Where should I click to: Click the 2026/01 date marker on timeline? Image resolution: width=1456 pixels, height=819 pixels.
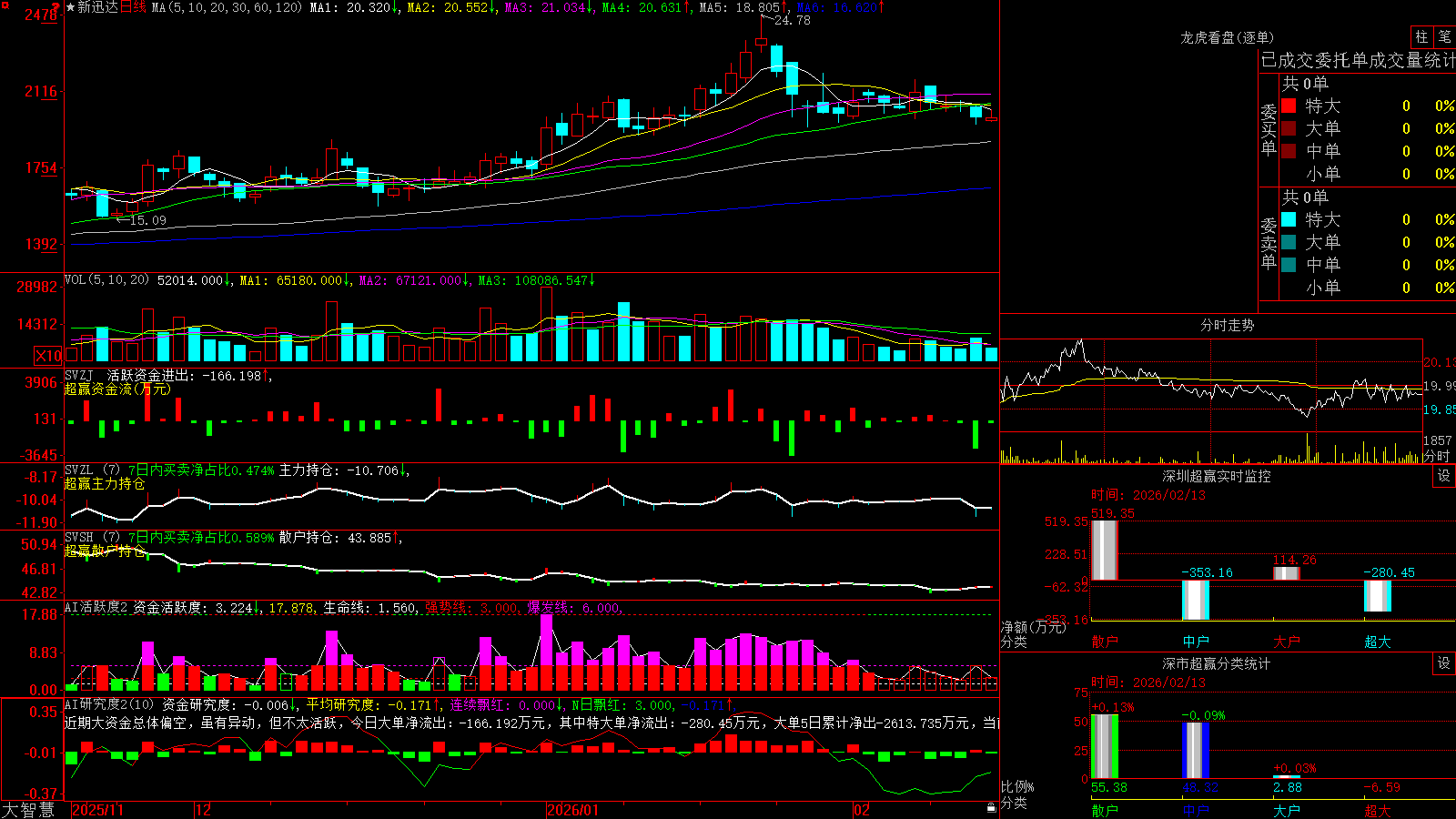click(572, 810)
